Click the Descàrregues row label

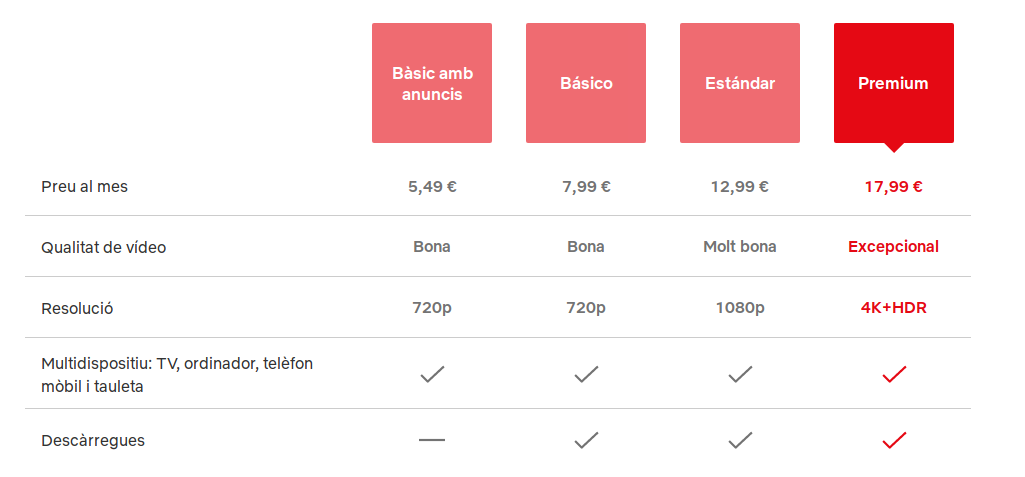pyautogui.click(x=93, y=440)
